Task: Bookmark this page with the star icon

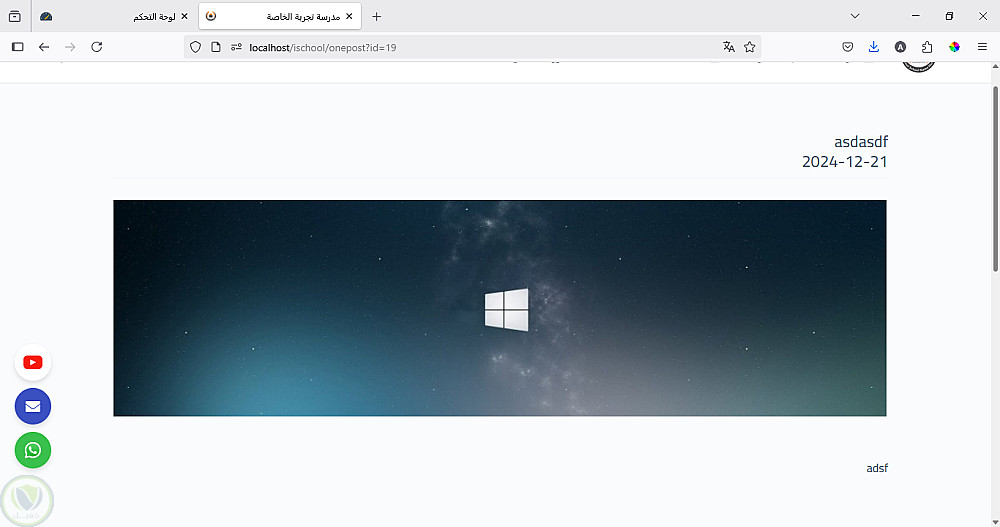Action: coord(749,47)
